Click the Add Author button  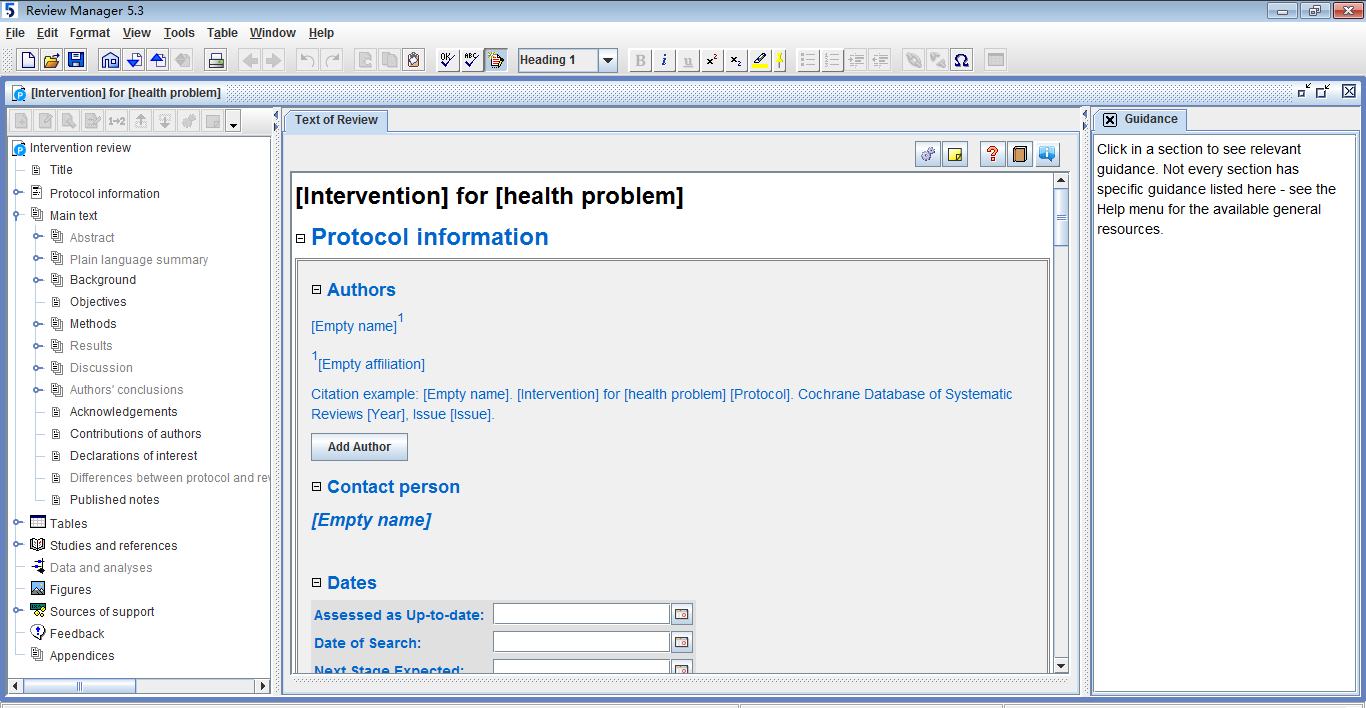pyautogui.click(x=359, y=447)
